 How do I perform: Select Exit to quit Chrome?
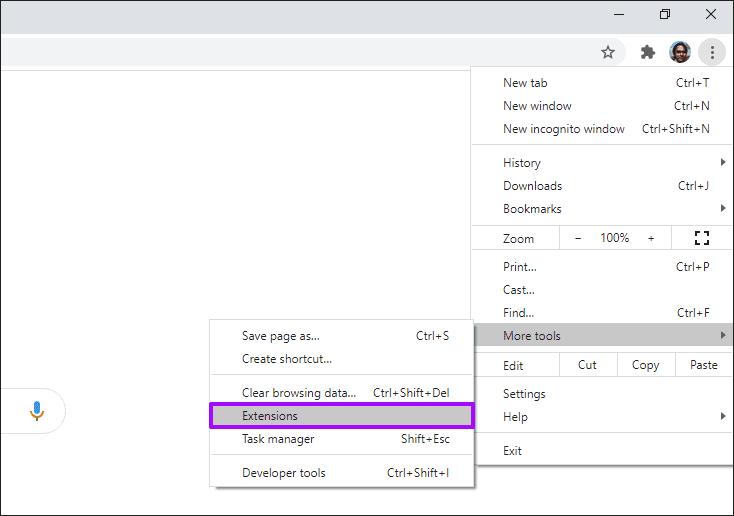602,451
